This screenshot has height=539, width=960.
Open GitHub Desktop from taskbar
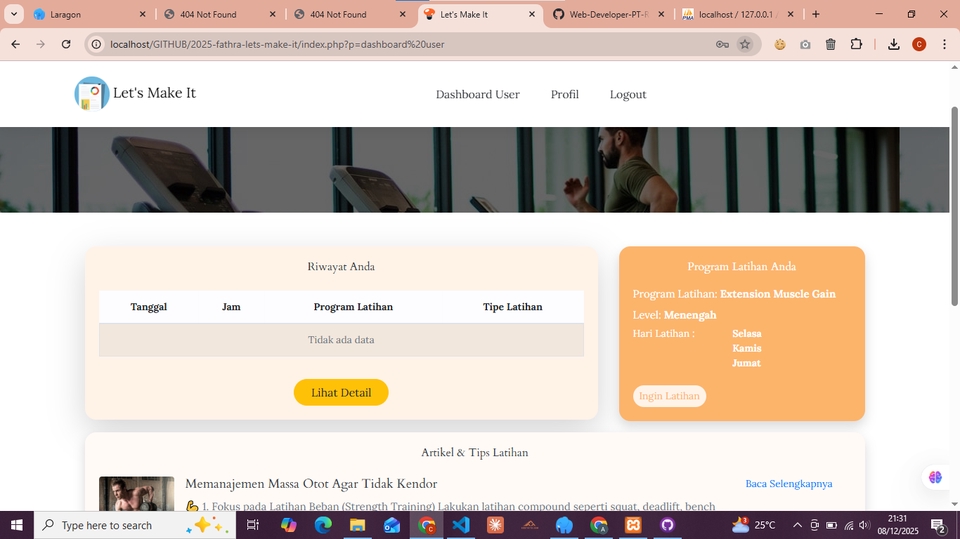667,525
